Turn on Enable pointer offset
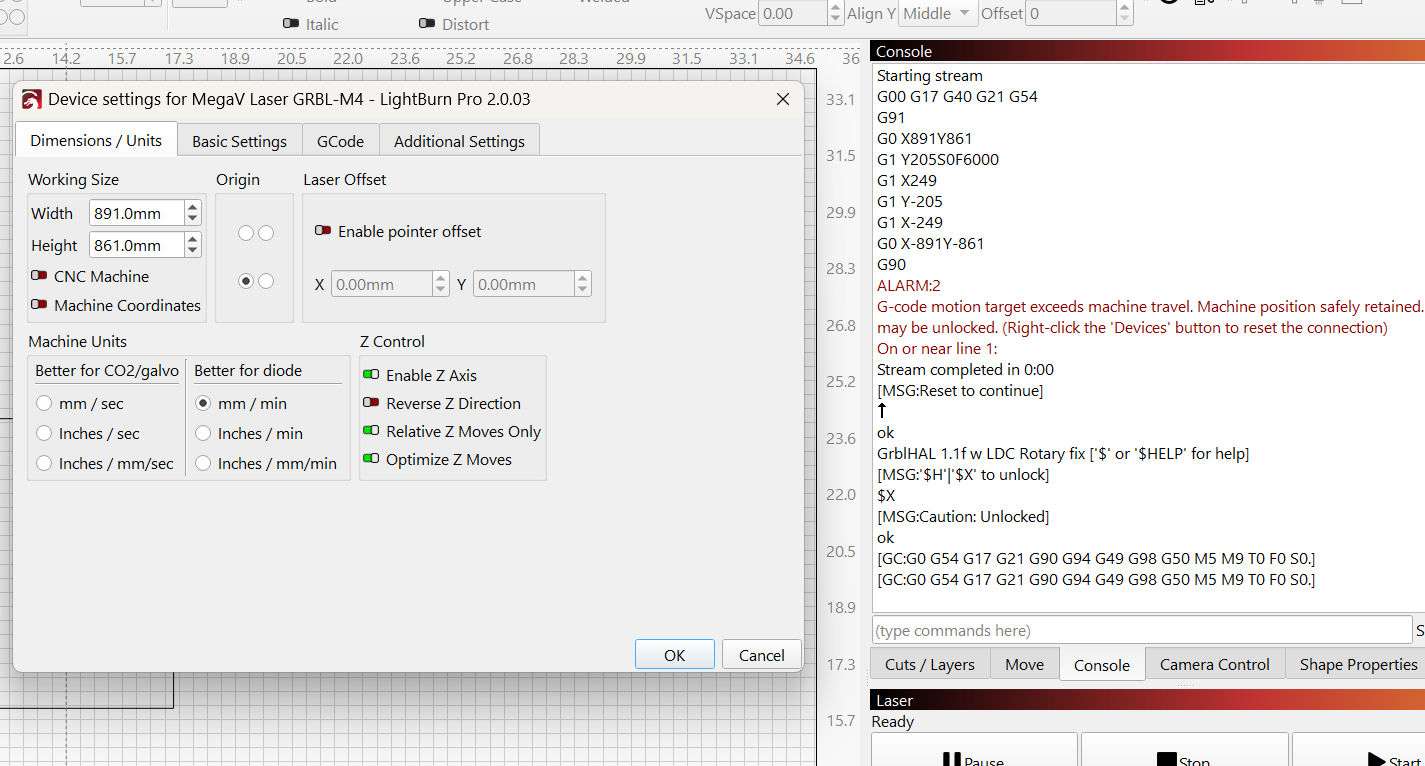The width and height of the screenshot is (1425, 766). click(323, 231)
